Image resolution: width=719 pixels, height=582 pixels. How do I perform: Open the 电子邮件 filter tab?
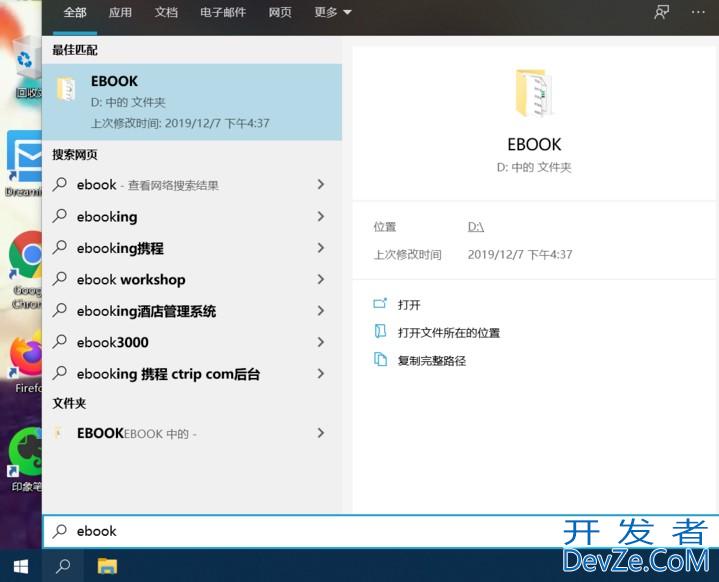pos(223,13)
